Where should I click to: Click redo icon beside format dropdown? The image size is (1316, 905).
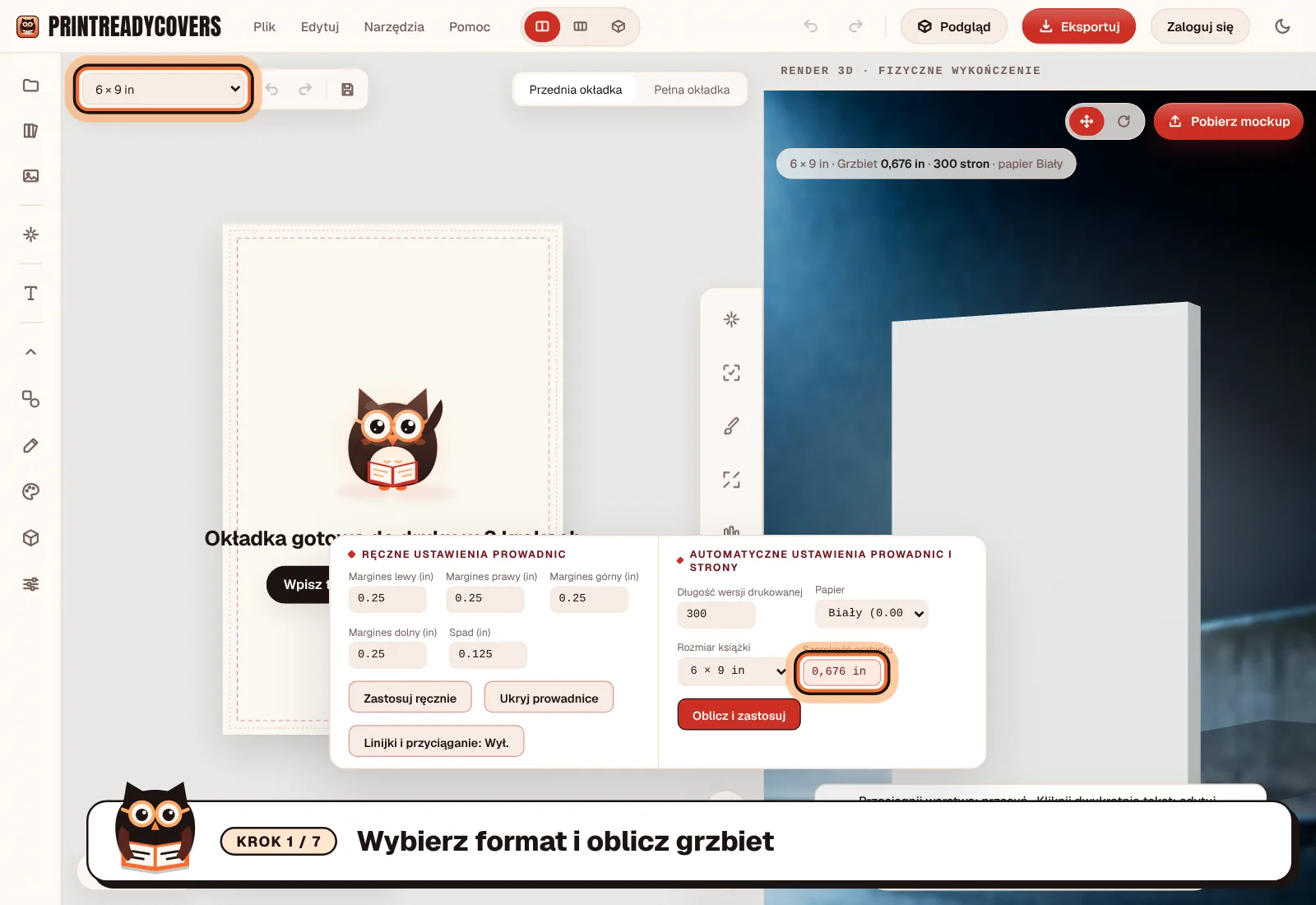pyautogui.click(x=305, y=90)
